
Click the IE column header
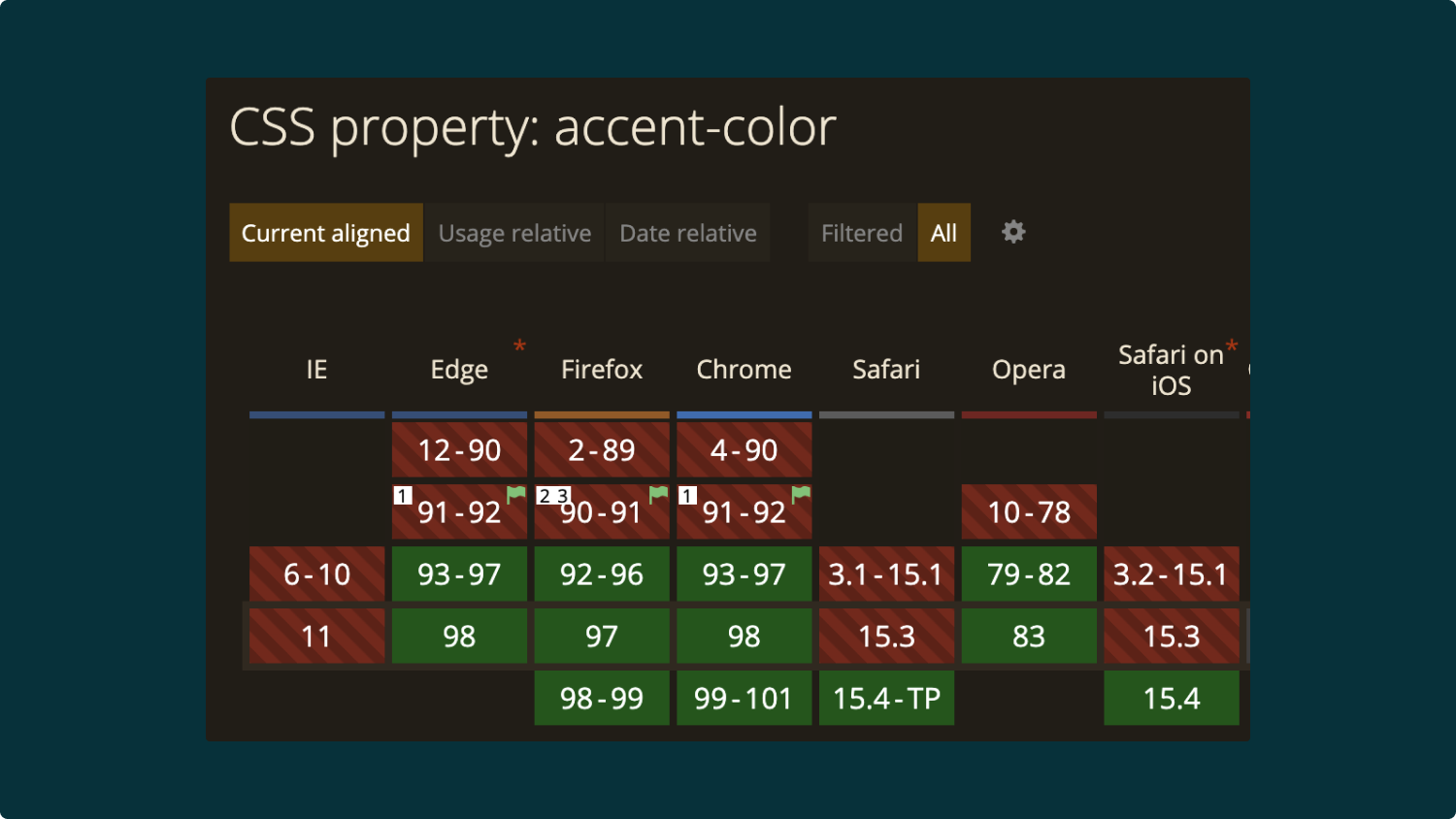pyautogui.click(x=316, y=370)
